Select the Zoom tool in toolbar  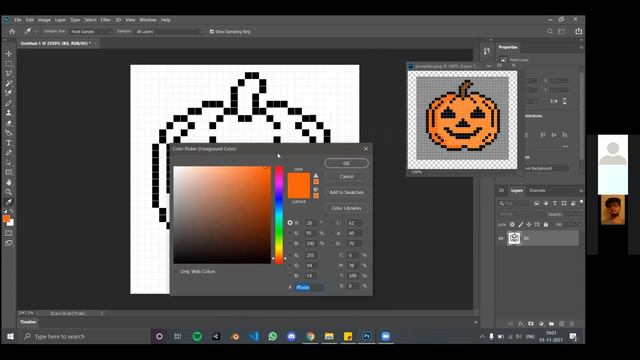(9, 192)
